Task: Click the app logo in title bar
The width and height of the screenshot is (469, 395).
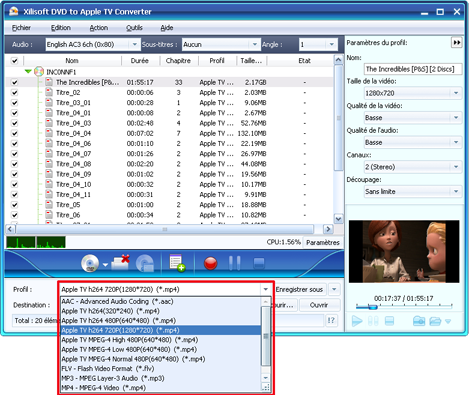Action: pyautogui.click(x=14, y=11)
